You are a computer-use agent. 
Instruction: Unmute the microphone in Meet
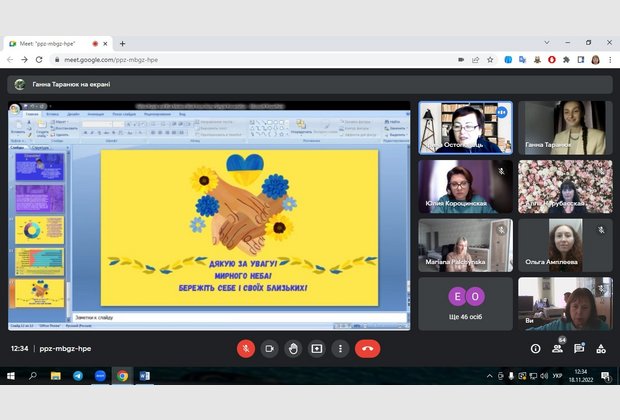(245, 348)
